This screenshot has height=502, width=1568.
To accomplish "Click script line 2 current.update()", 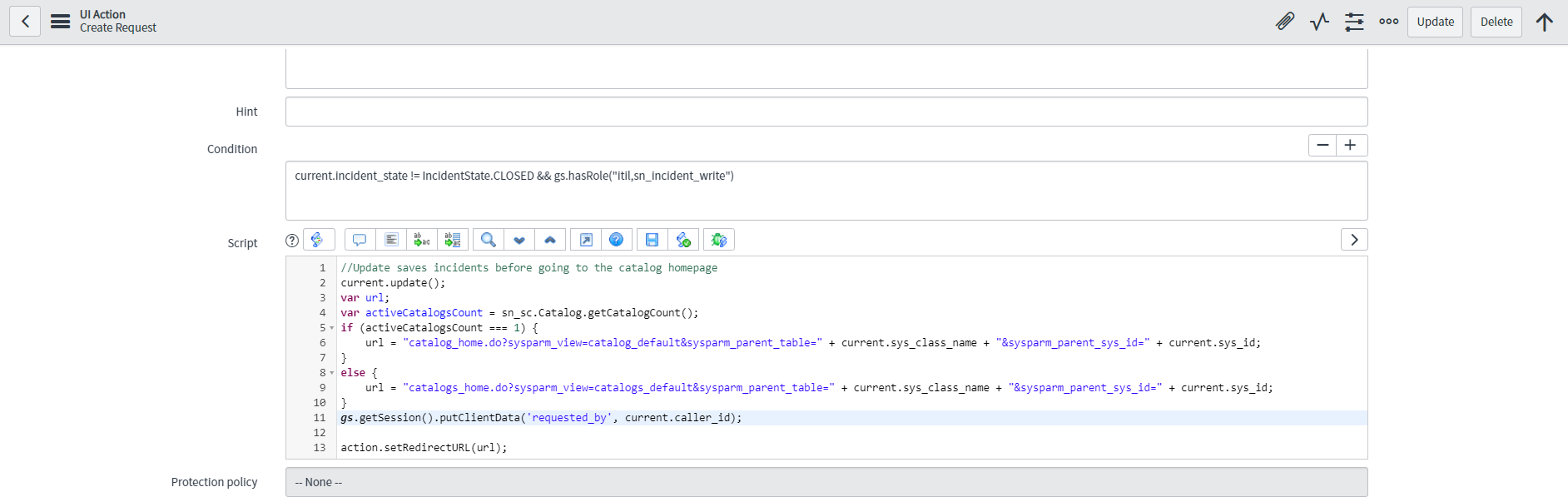I will [x=393, y=283].
